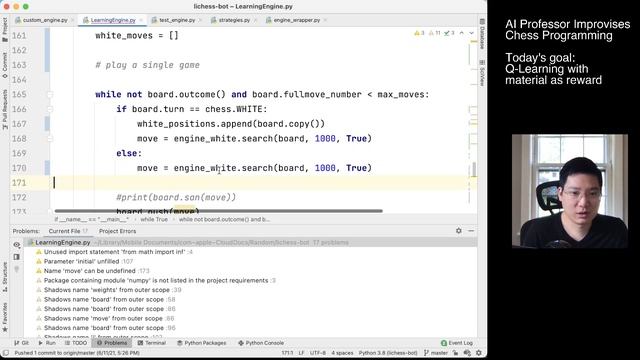Open the Run tool window

(x=47, y=343)
